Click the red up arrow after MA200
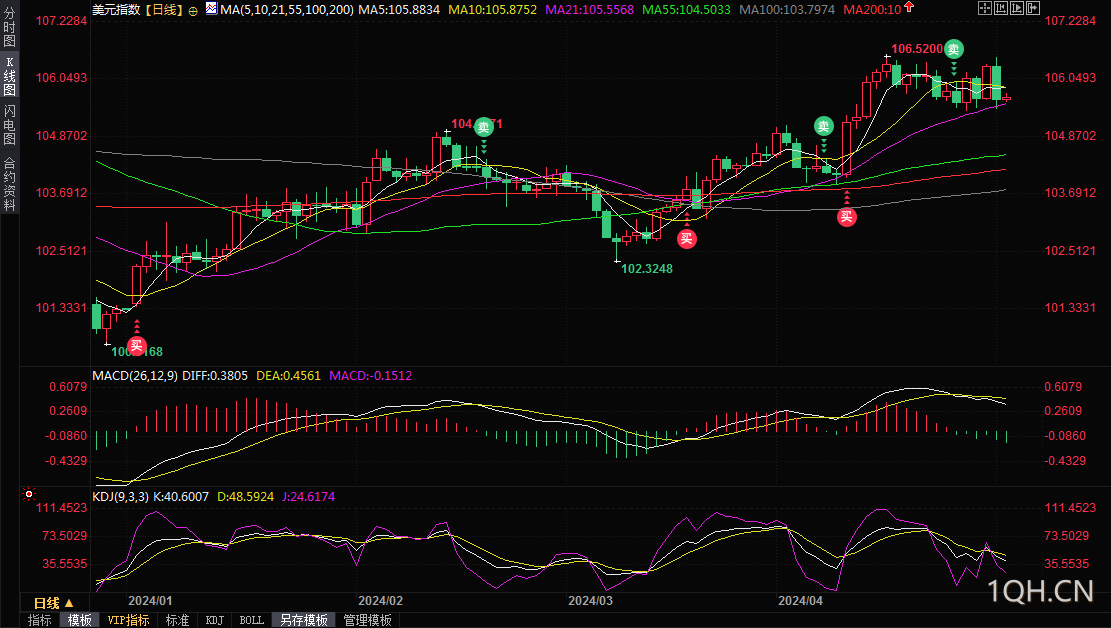 click(909, 7)
